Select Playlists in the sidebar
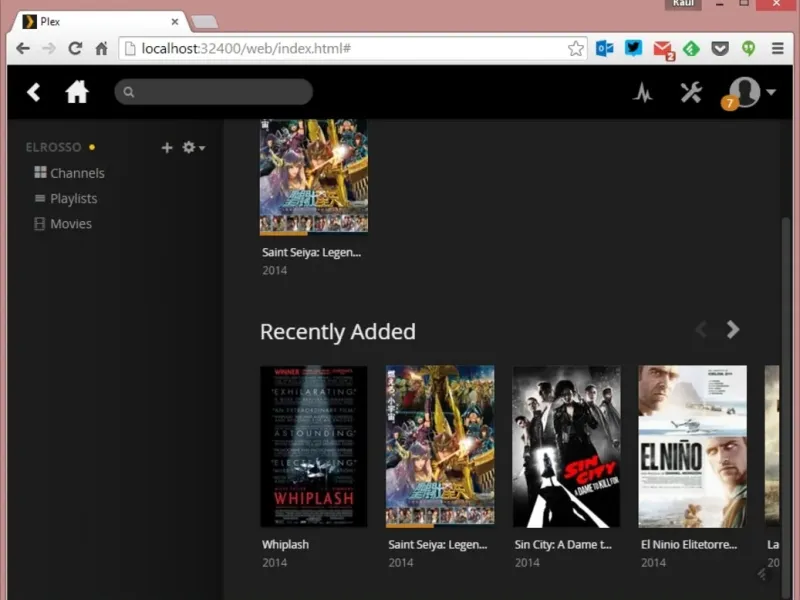This screenshot has width=800, height=600. coord(73,198)
